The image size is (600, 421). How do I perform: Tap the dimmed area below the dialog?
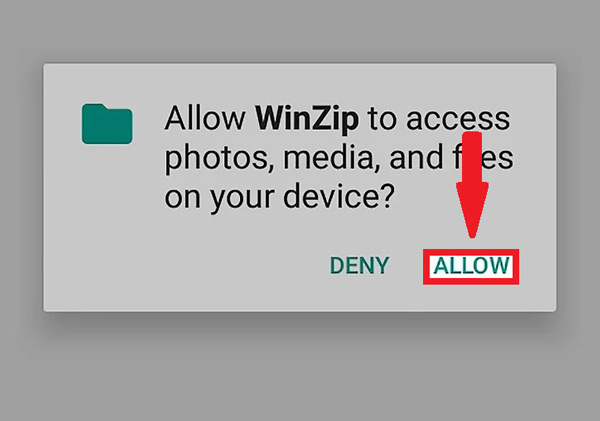tap(300, 367)
